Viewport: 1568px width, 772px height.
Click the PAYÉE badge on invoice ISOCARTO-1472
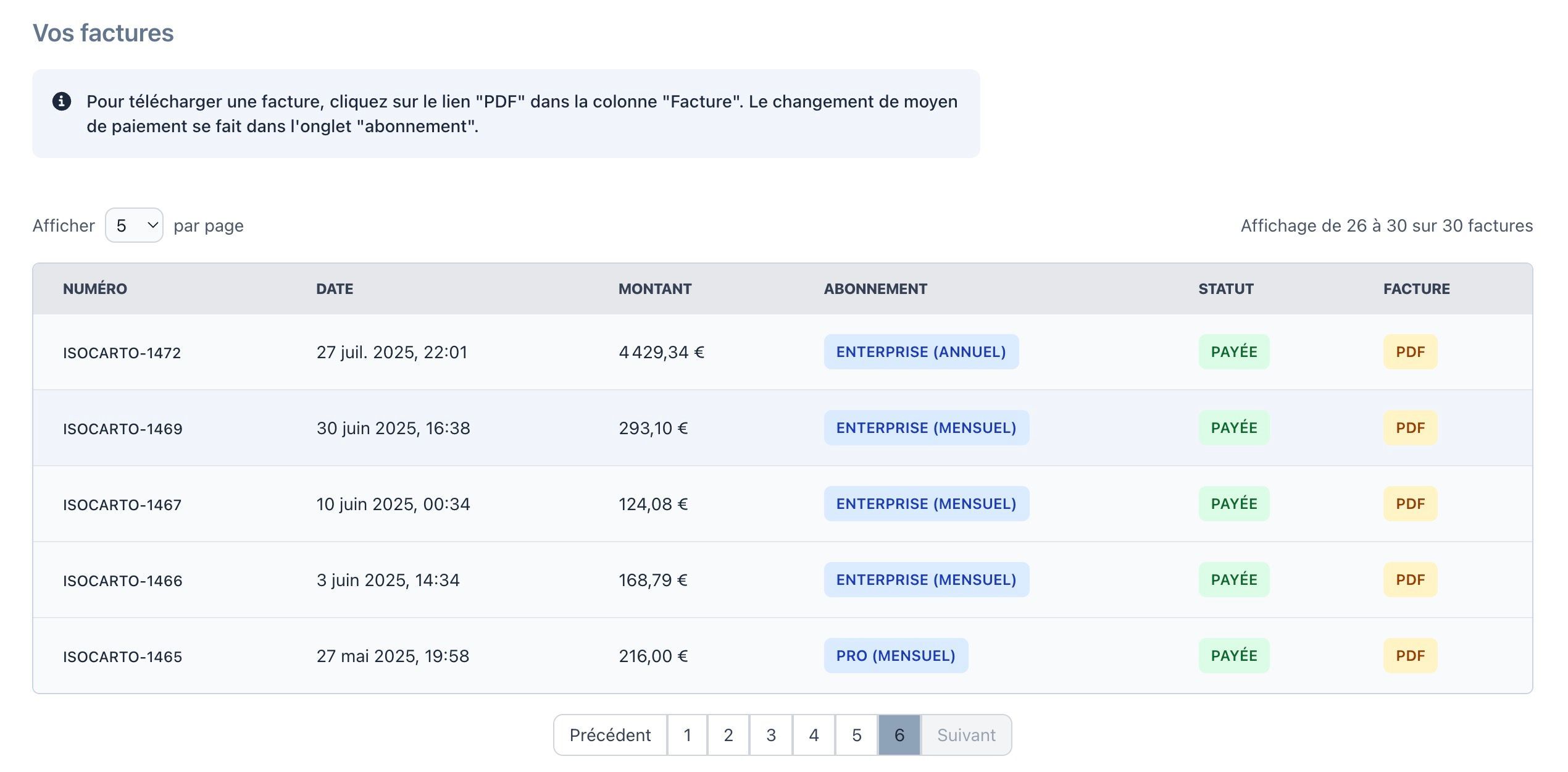click(x=1233, y=351)
